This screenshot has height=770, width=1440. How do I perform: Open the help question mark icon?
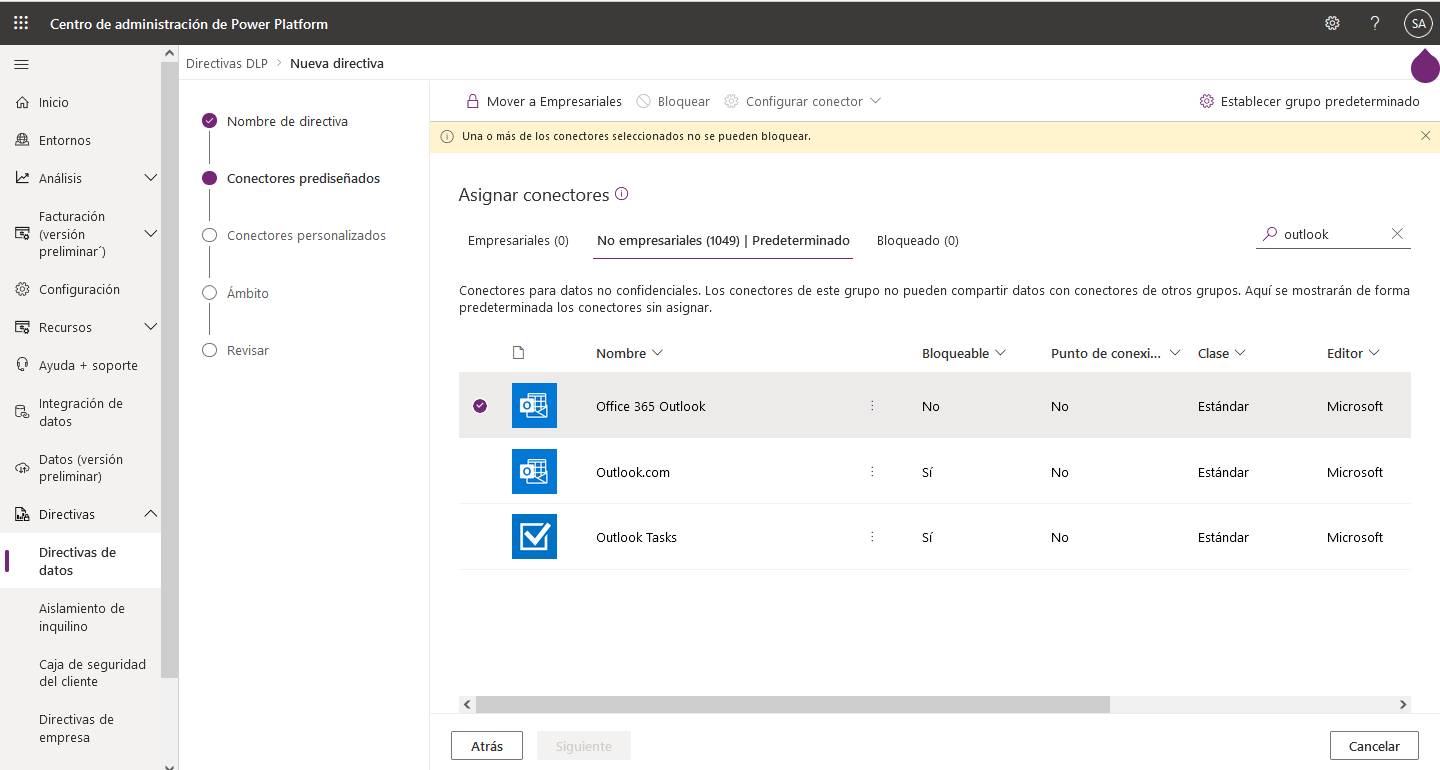1374,22
